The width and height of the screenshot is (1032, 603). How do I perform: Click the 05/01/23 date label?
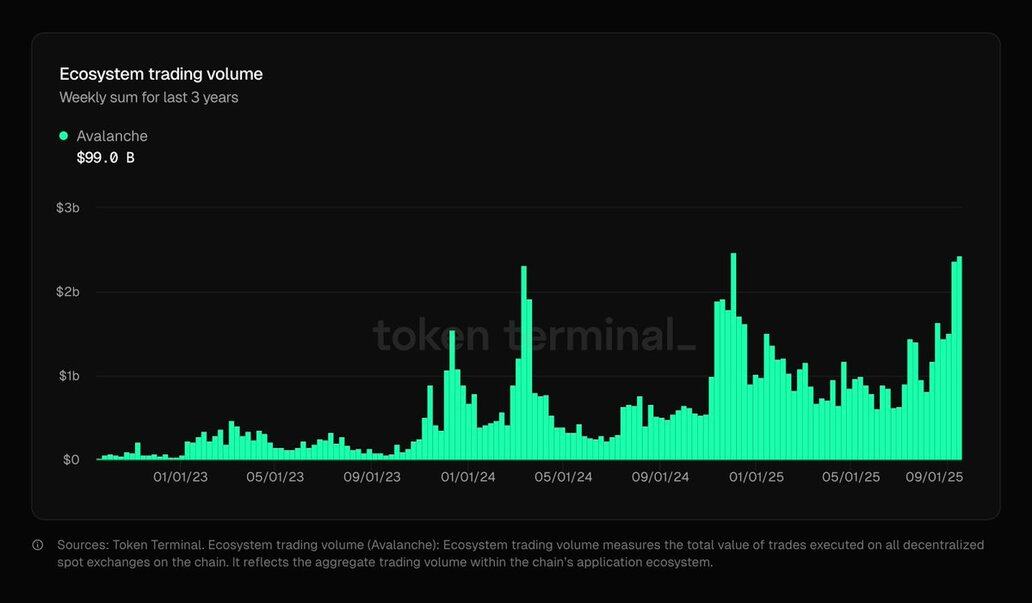coord(275,477)
